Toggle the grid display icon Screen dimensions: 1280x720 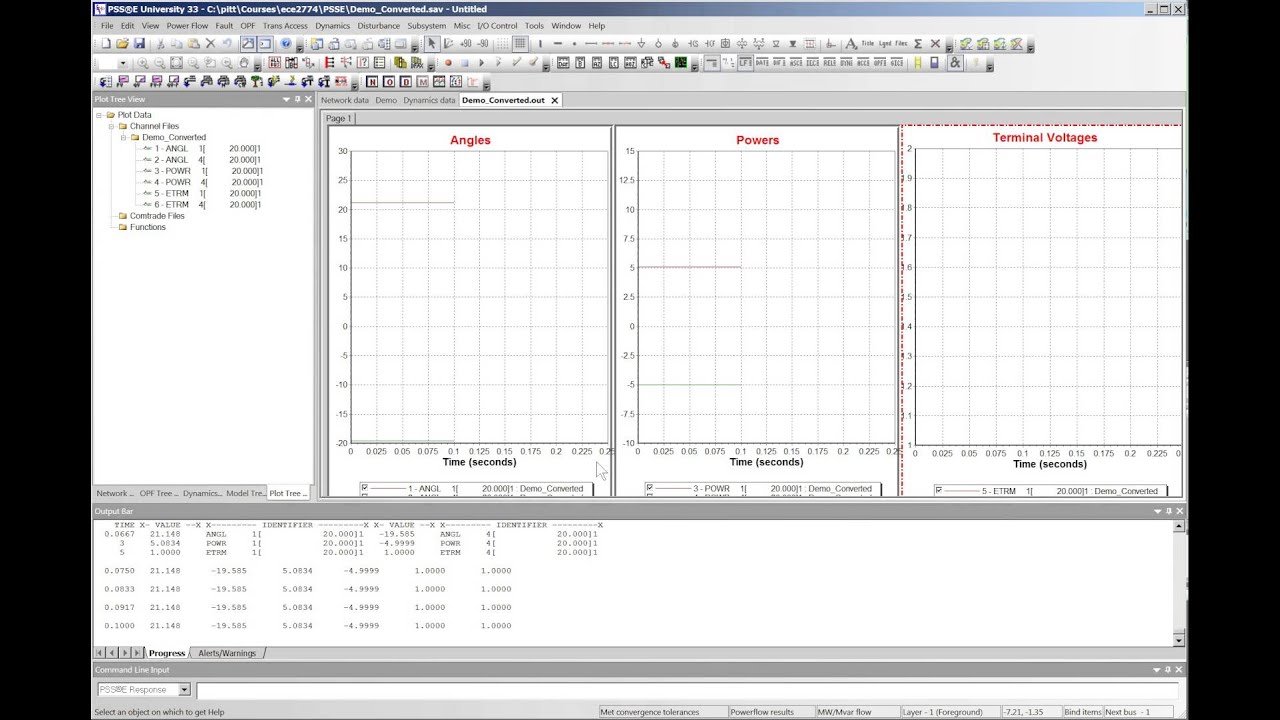[x=520, y=44]
